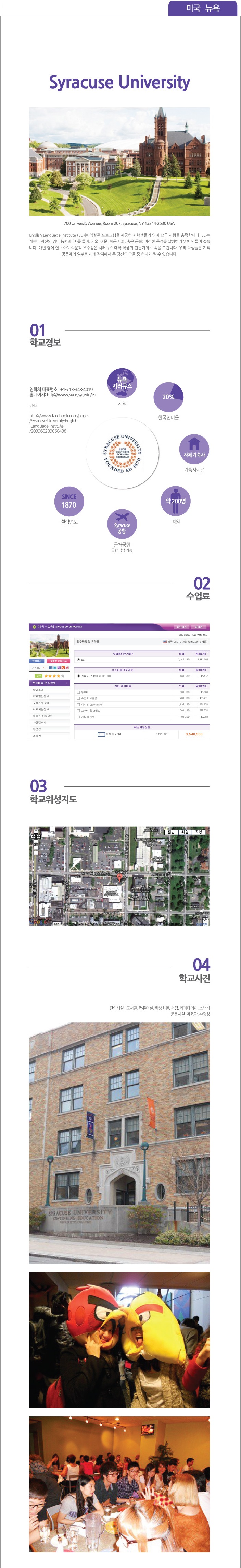Switch the map to 위성 view
The height and width of the screenshot is (1568, 241).
click(x=185, y=832)
